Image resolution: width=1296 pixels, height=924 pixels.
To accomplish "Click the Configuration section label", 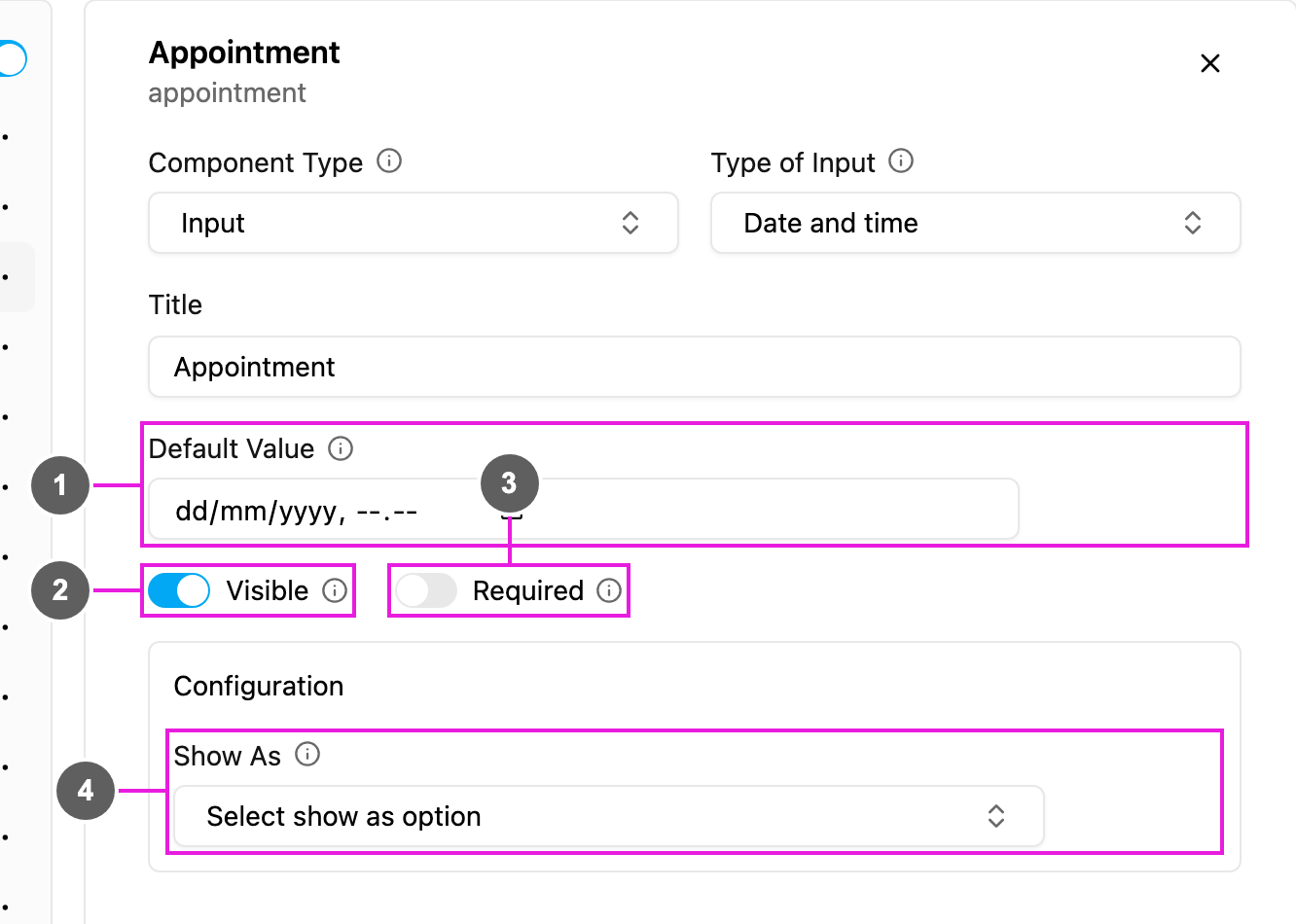I will point(259,687).
